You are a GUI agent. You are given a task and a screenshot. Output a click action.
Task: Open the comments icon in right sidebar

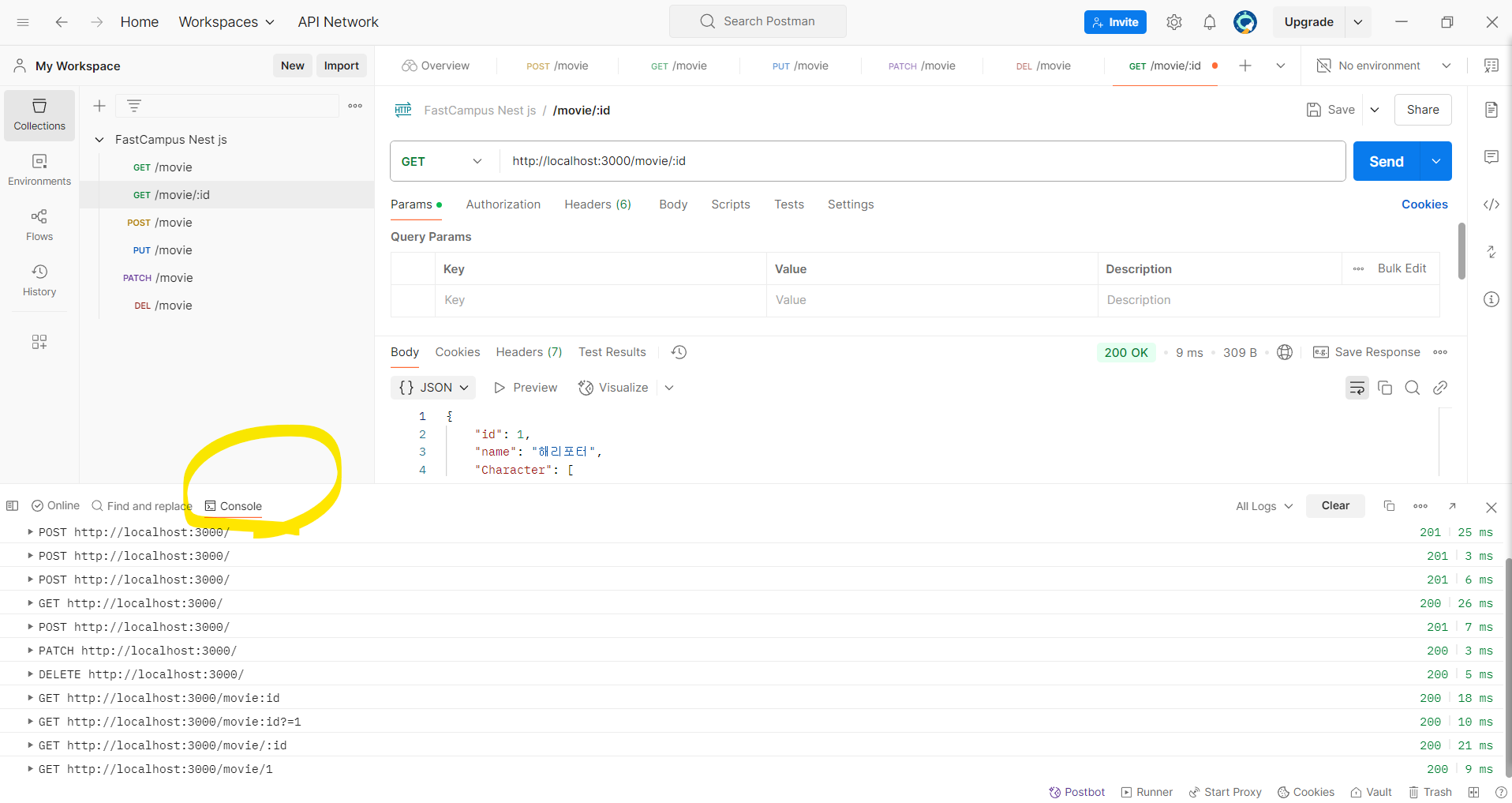tap(1491, 157)
